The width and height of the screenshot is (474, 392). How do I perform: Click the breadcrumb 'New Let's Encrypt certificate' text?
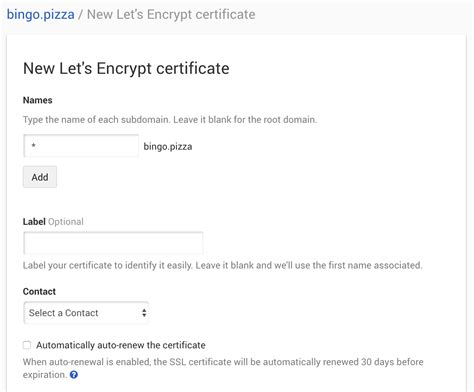pos(171,14)
